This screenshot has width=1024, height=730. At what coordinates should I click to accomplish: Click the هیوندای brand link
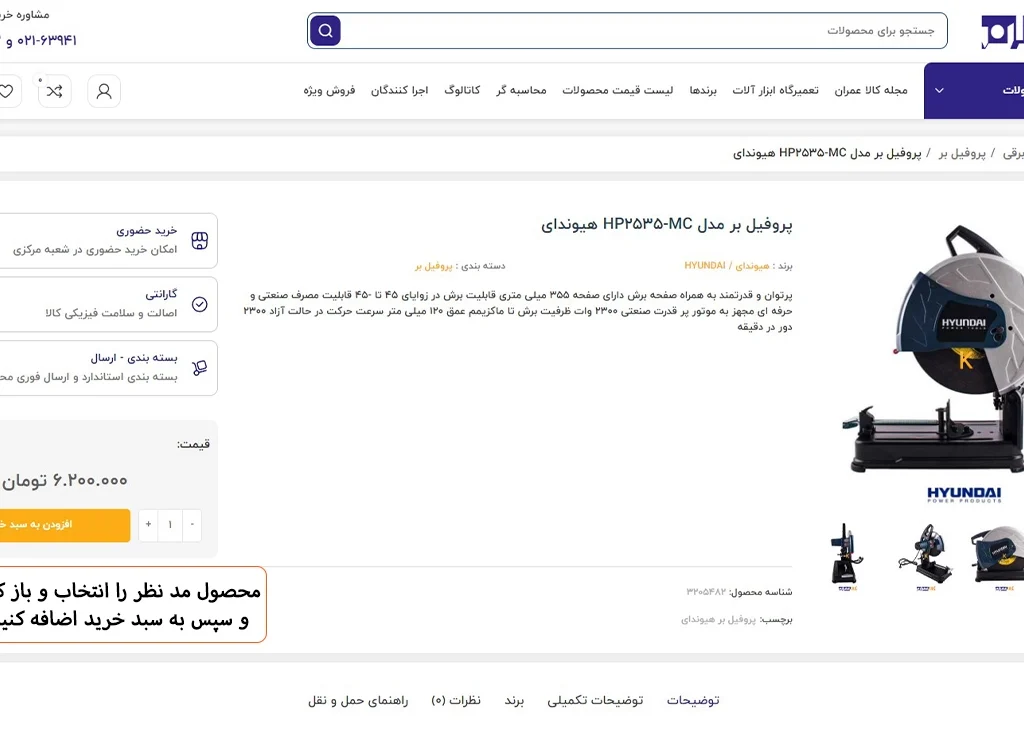coord(752,266)
